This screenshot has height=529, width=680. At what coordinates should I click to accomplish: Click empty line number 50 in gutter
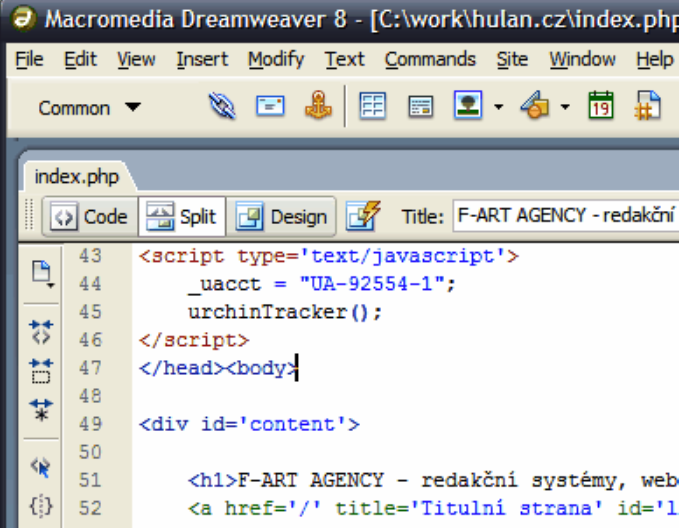coord(90,452)
